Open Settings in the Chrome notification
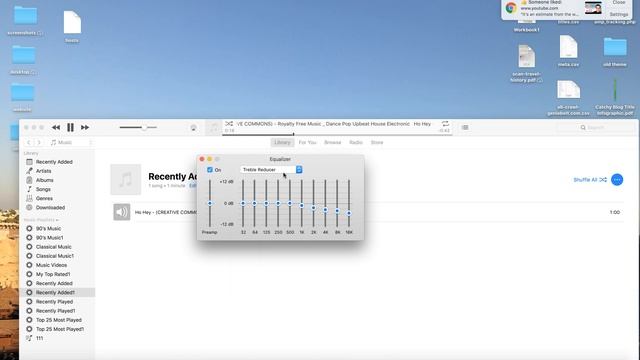The image size is (640, 360). click(618, 14)
